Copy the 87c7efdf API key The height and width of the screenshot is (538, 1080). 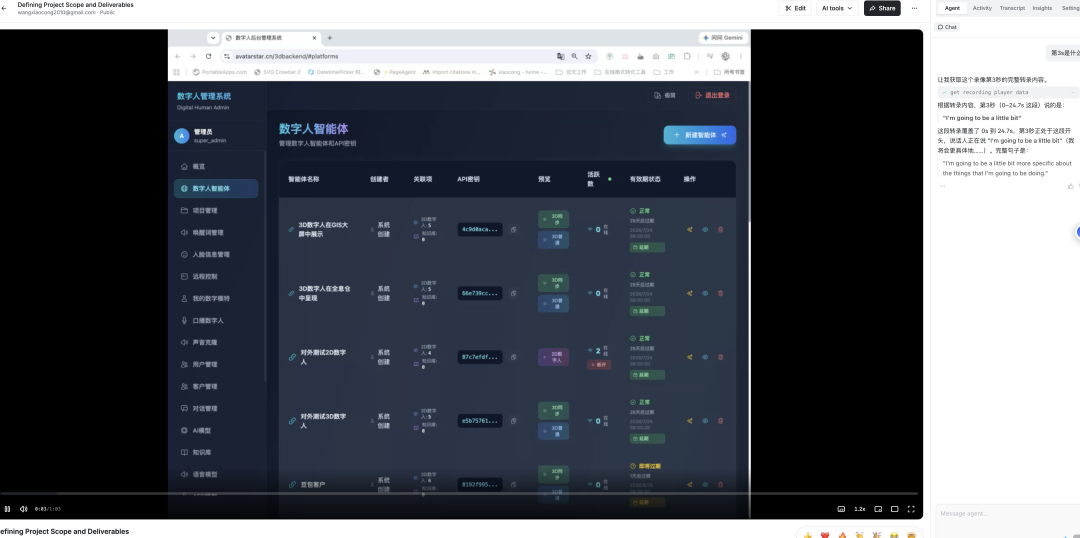point(514,357)
